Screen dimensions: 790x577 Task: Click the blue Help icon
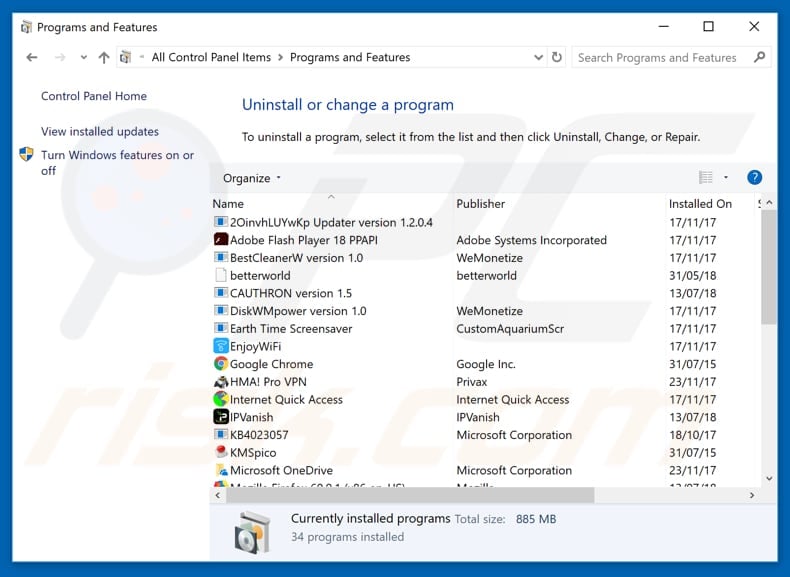(x=754, y=177)
